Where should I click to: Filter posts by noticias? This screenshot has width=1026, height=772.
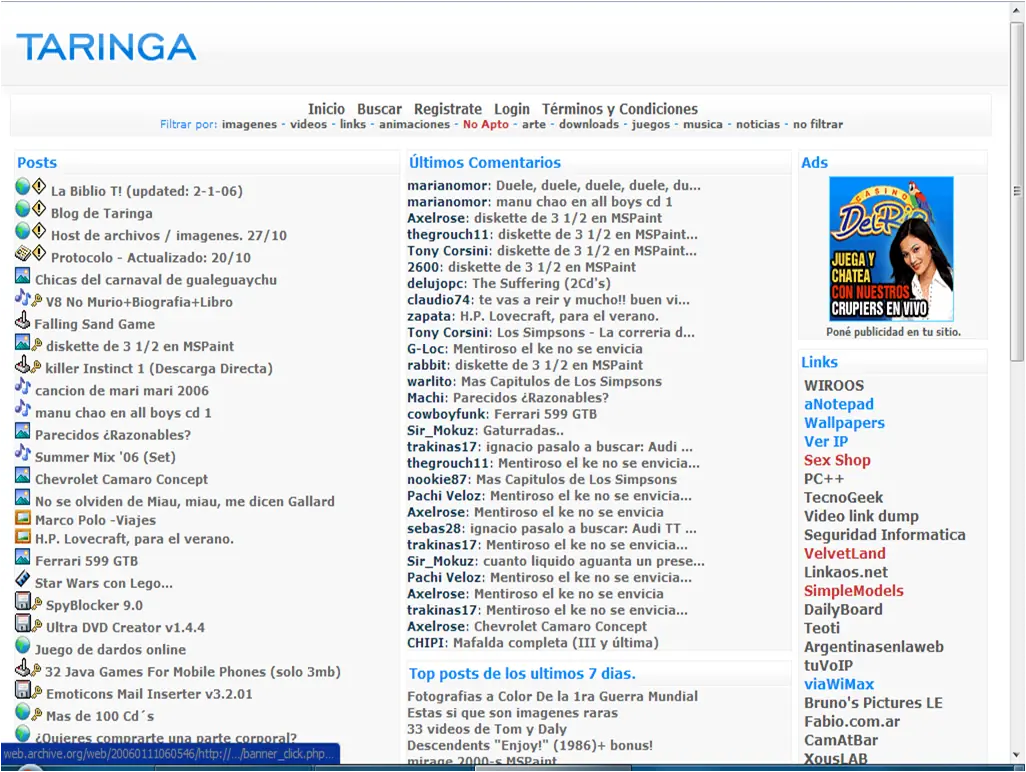[758, 124]
